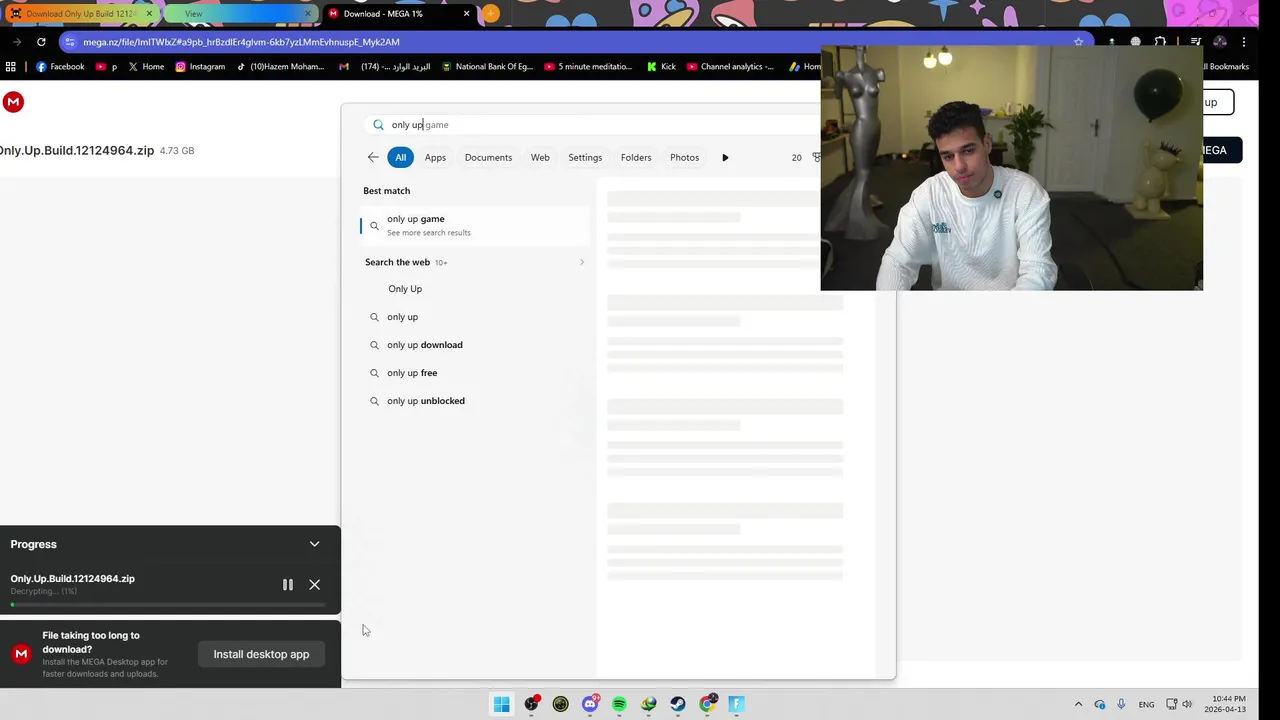Select the Settings search filter
1280x720 pixels.
pos(585,157)
